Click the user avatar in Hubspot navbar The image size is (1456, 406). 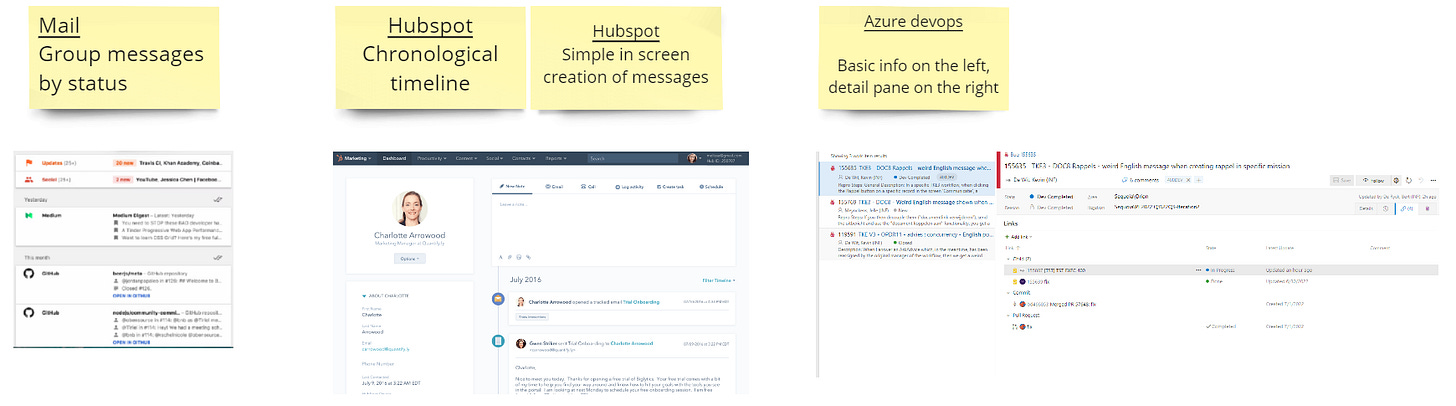pos(692,158)
